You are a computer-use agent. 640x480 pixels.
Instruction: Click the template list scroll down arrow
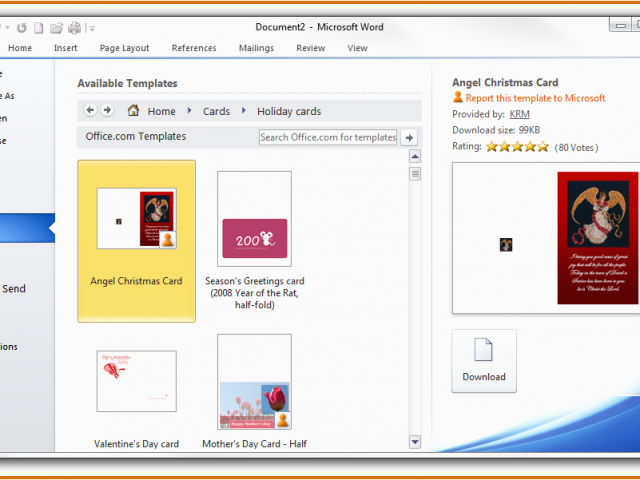tap(415, 442)
